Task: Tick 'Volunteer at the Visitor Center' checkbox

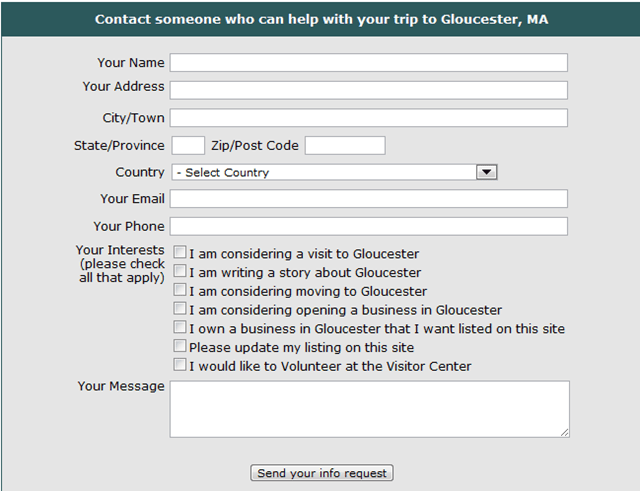Action: click(x=180, y=365)
